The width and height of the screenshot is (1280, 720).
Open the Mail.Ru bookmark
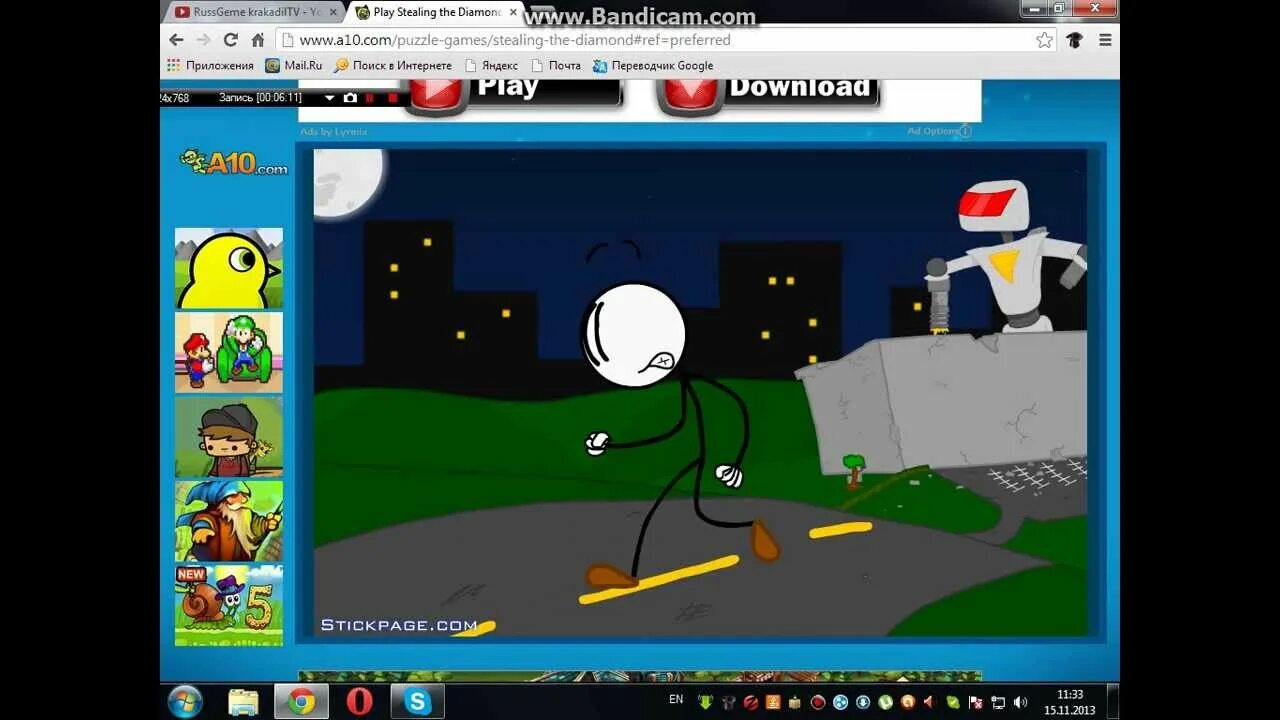click(x=294, y=66)
